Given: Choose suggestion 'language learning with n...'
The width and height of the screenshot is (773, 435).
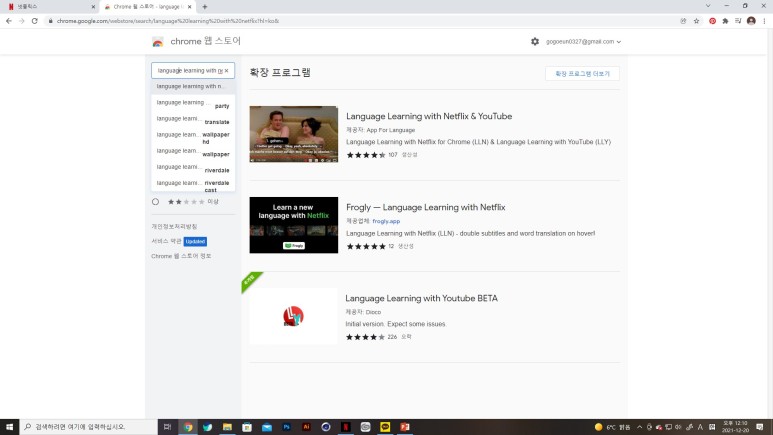Looking at the screenshot, I should [x=193, y=86].
